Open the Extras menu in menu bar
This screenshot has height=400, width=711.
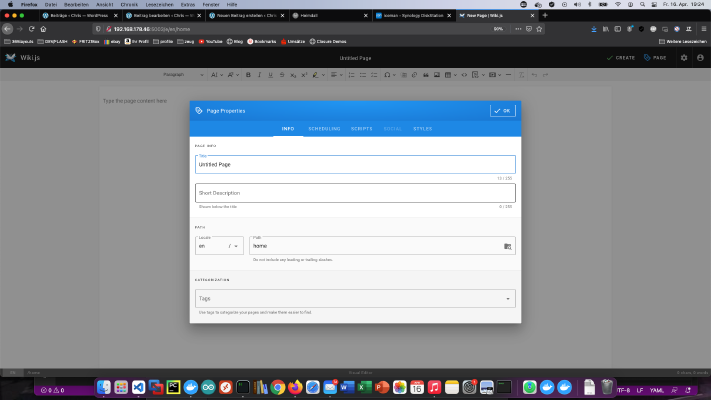[188, 5]
